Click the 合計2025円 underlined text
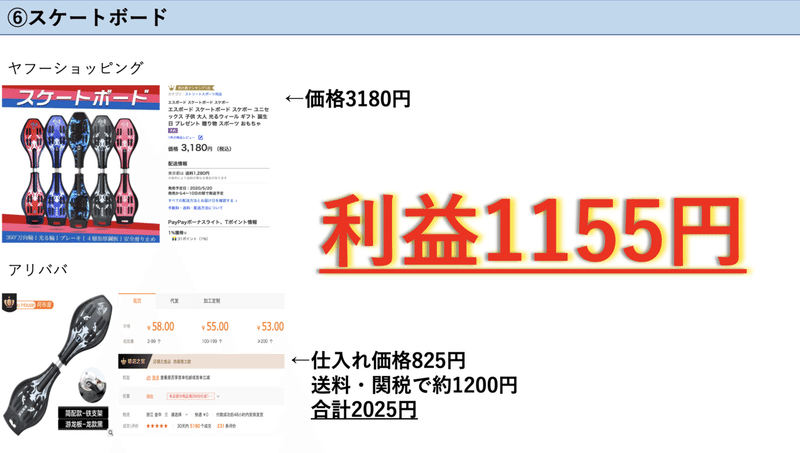This screenshot has width=800, height=453. [x=364, y=410]
